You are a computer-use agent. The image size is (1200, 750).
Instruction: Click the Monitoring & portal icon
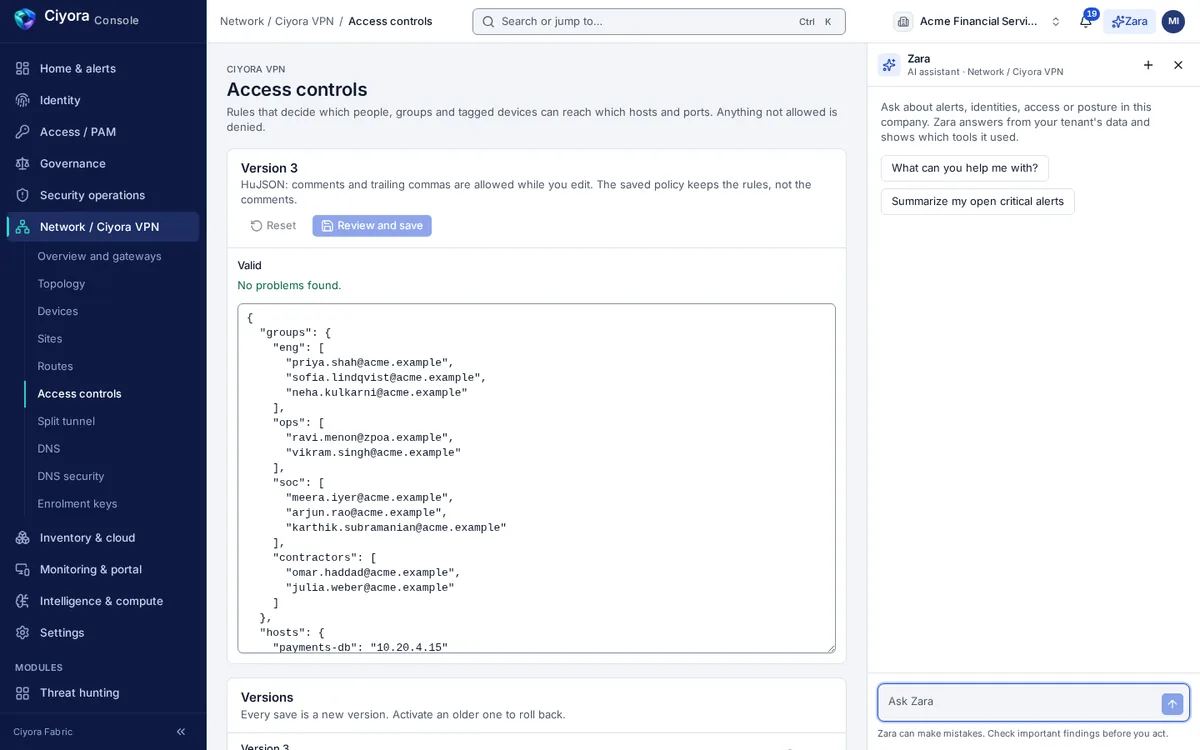click(x=23, y=569)
